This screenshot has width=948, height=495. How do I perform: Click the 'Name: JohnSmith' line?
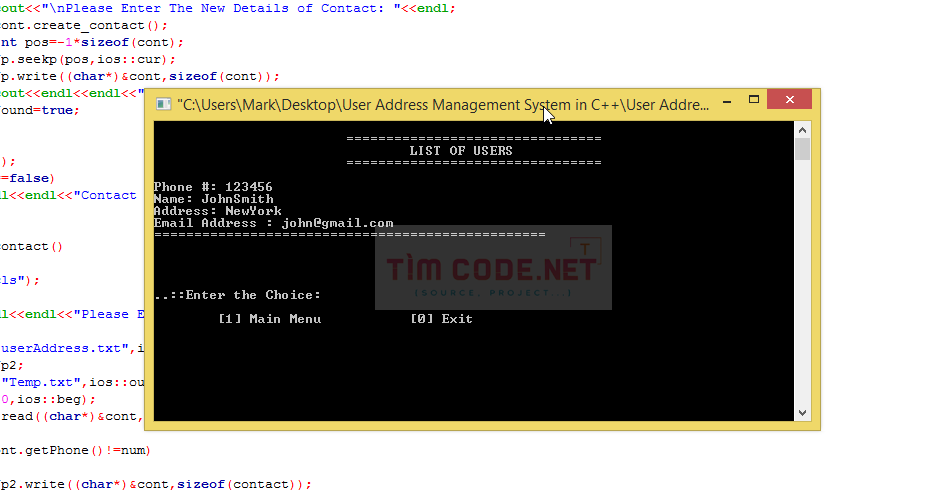point(213,199)
